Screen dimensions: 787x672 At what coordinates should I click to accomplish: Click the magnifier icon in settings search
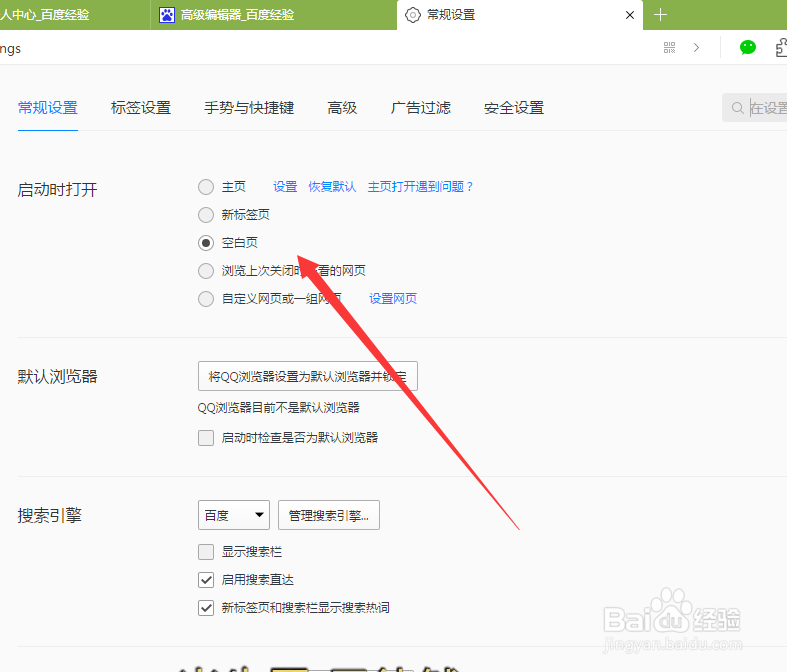[x=737, y=108]
